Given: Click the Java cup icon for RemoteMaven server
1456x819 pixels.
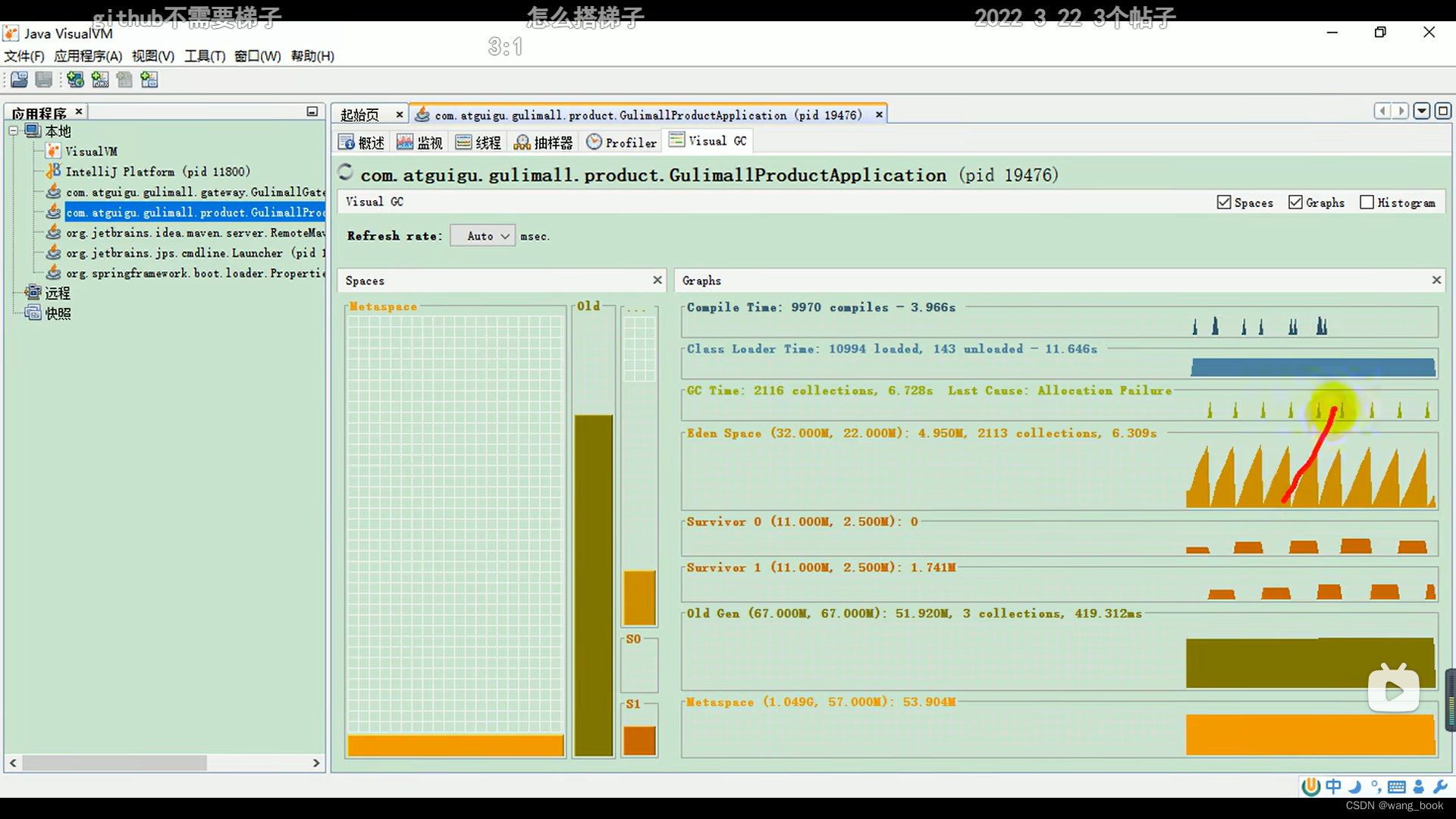Looking at the screenshot, I should point(53,233).
